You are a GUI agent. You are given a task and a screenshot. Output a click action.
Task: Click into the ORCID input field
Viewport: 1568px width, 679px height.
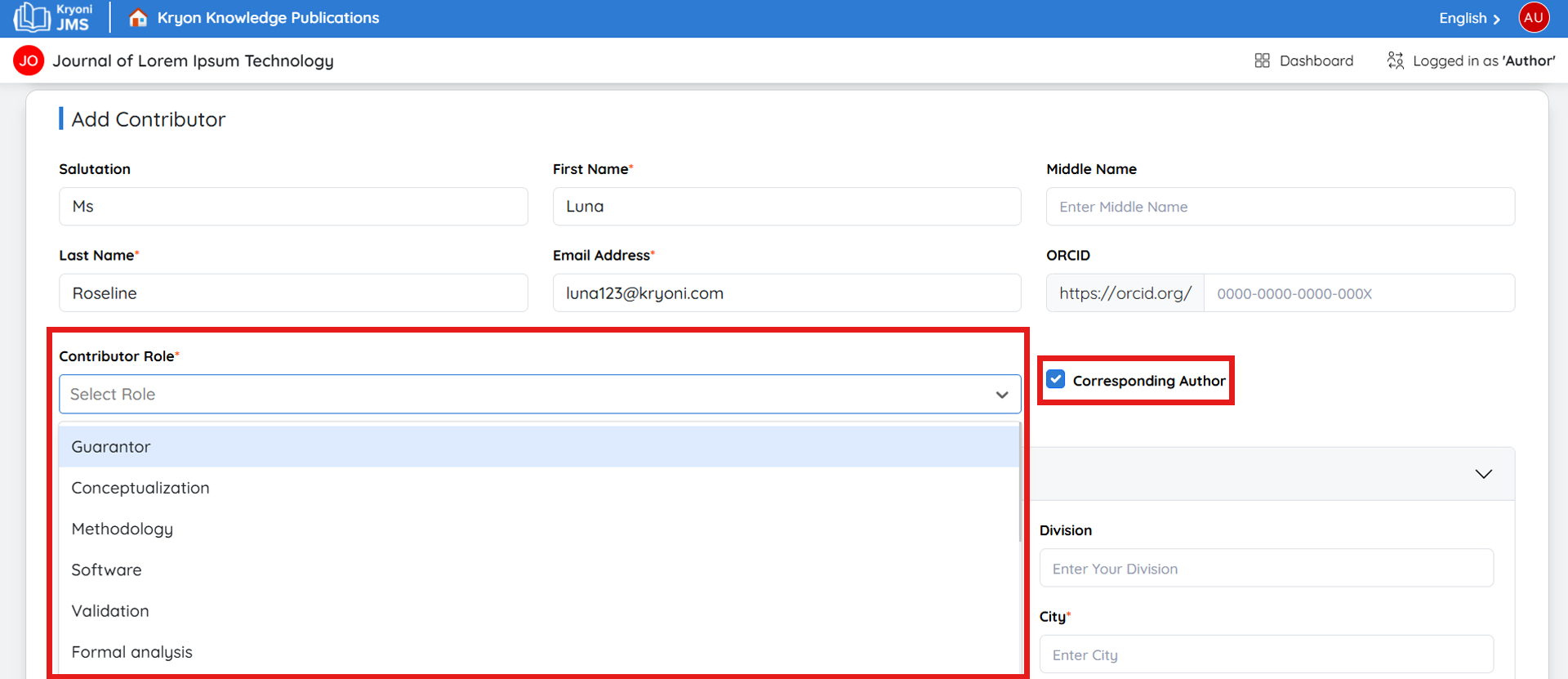(1358, 293)
